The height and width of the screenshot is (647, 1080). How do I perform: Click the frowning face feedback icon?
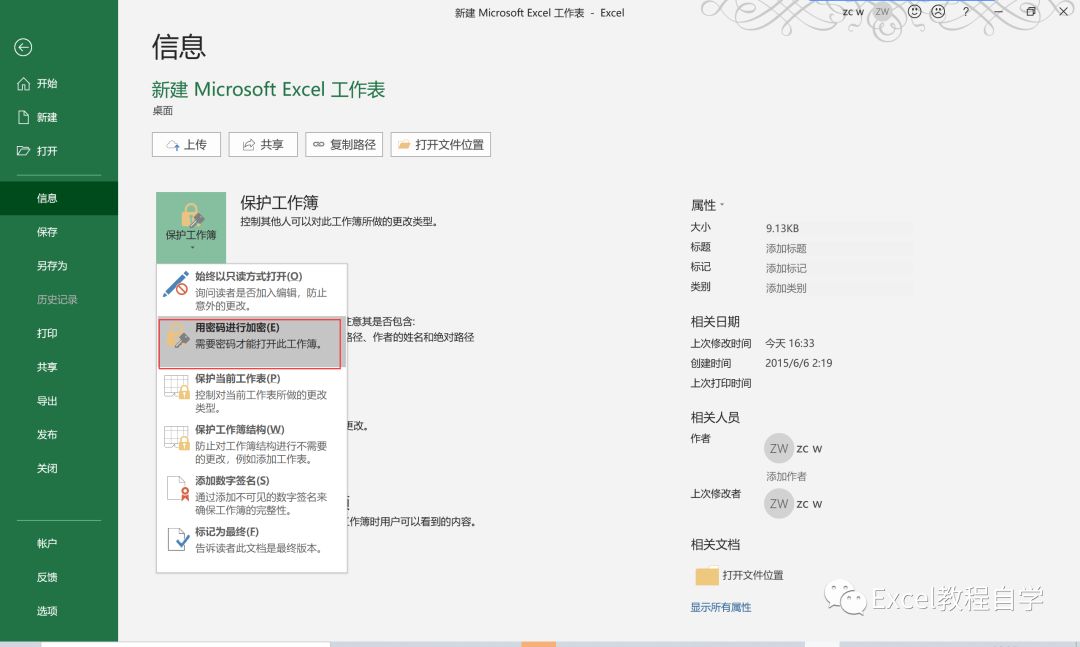point(938,12)
